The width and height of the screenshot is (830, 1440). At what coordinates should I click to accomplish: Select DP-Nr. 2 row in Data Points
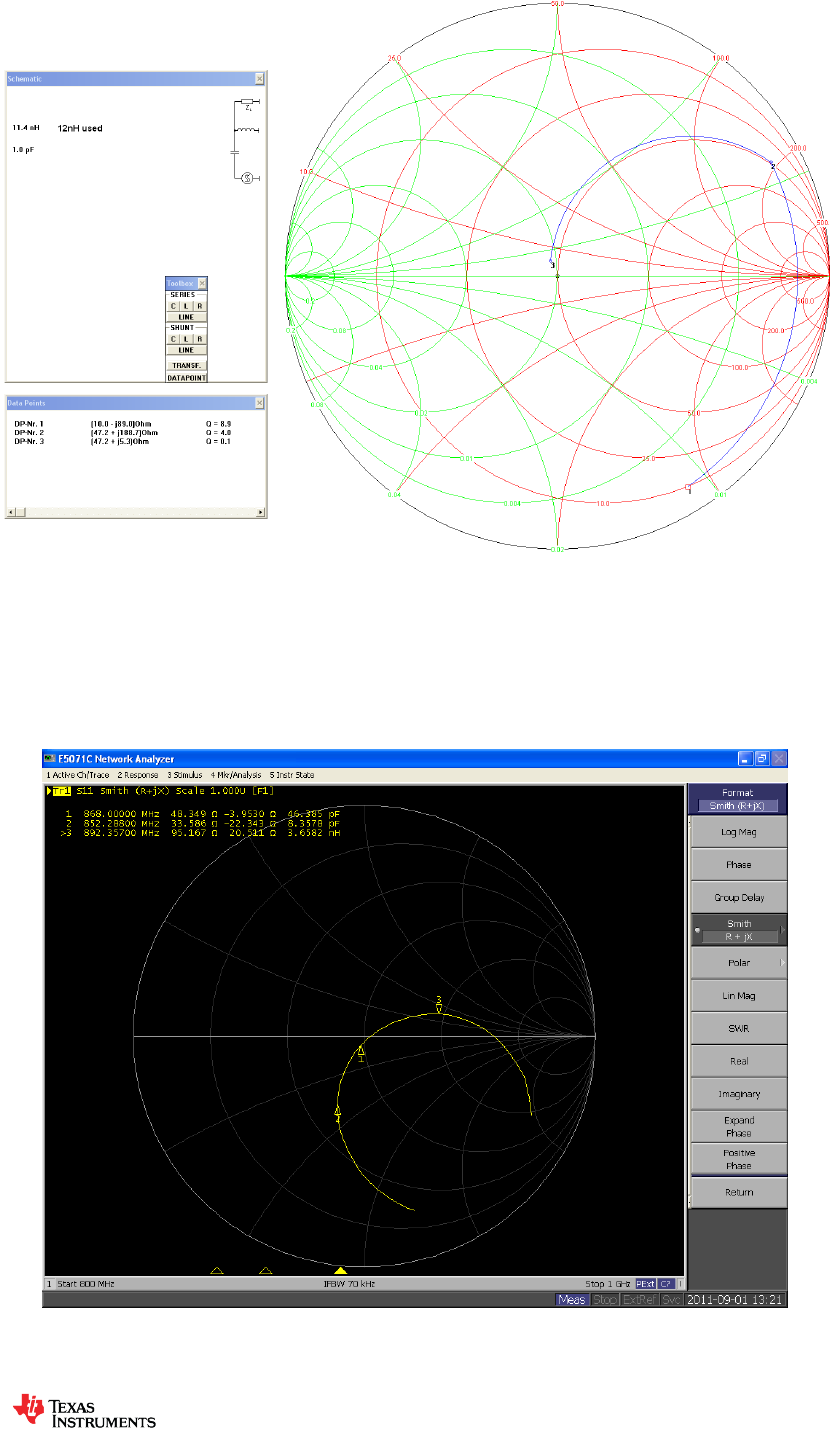[123, 432]
